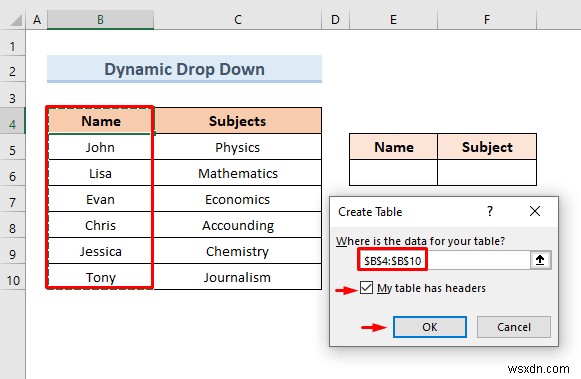Select the Economics cell
This screenshot has height=379, width=581.
click(238, 199)
